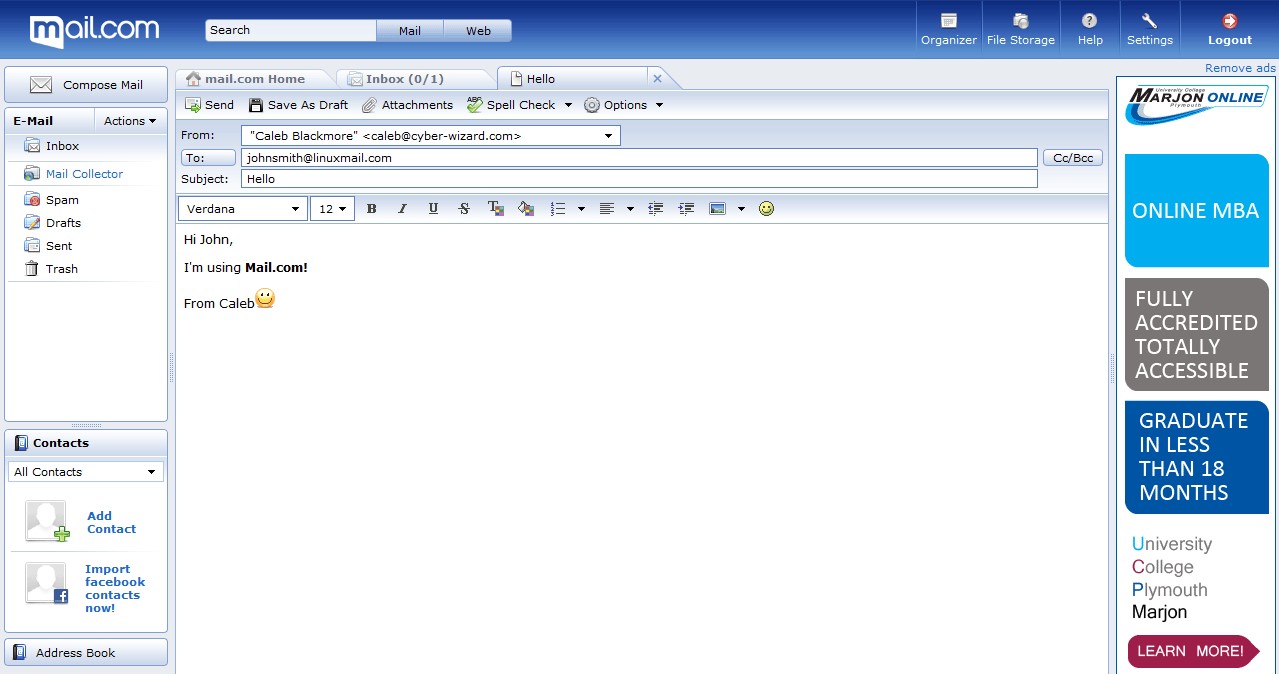This screenshot has height=674, width=1279.
Task: Toggle underline text formatting
Action: pos(433,209)
